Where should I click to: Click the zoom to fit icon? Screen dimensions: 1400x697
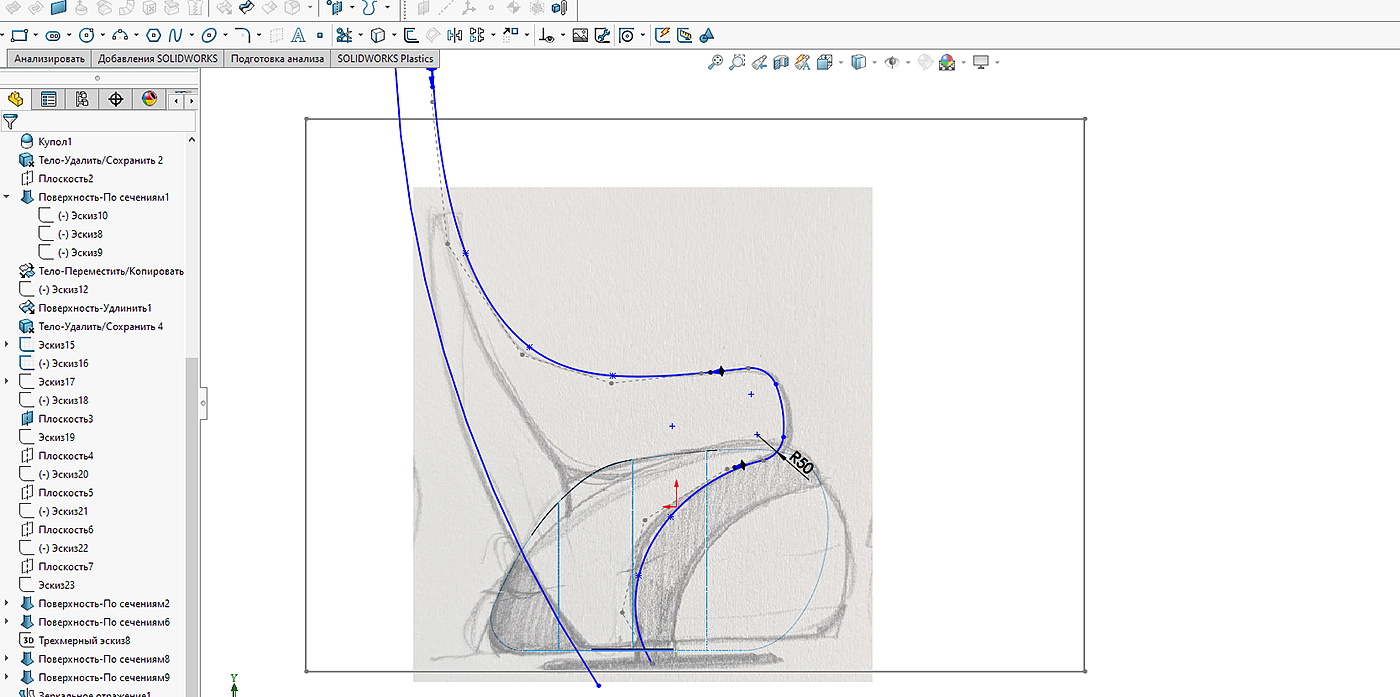(x=715, y=63)
